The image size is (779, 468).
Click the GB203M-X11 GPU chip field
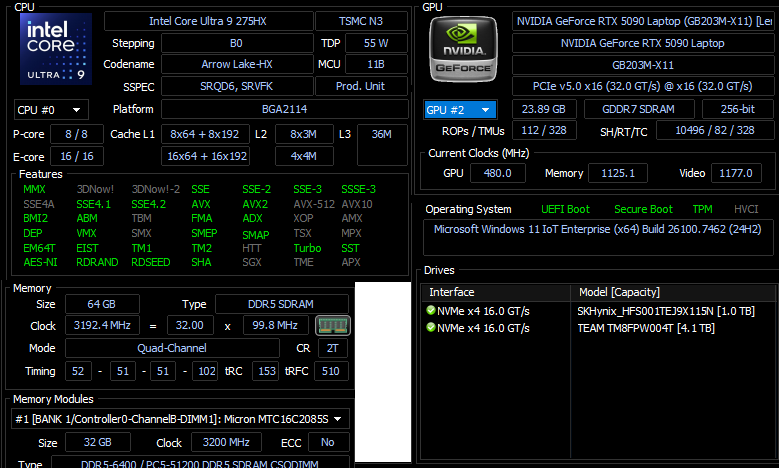pos(643,65)
